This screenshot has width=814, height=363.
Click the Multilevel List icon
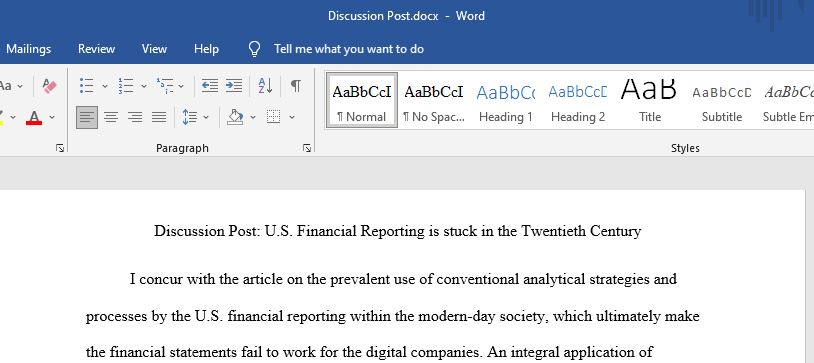(x=165, y=86)
